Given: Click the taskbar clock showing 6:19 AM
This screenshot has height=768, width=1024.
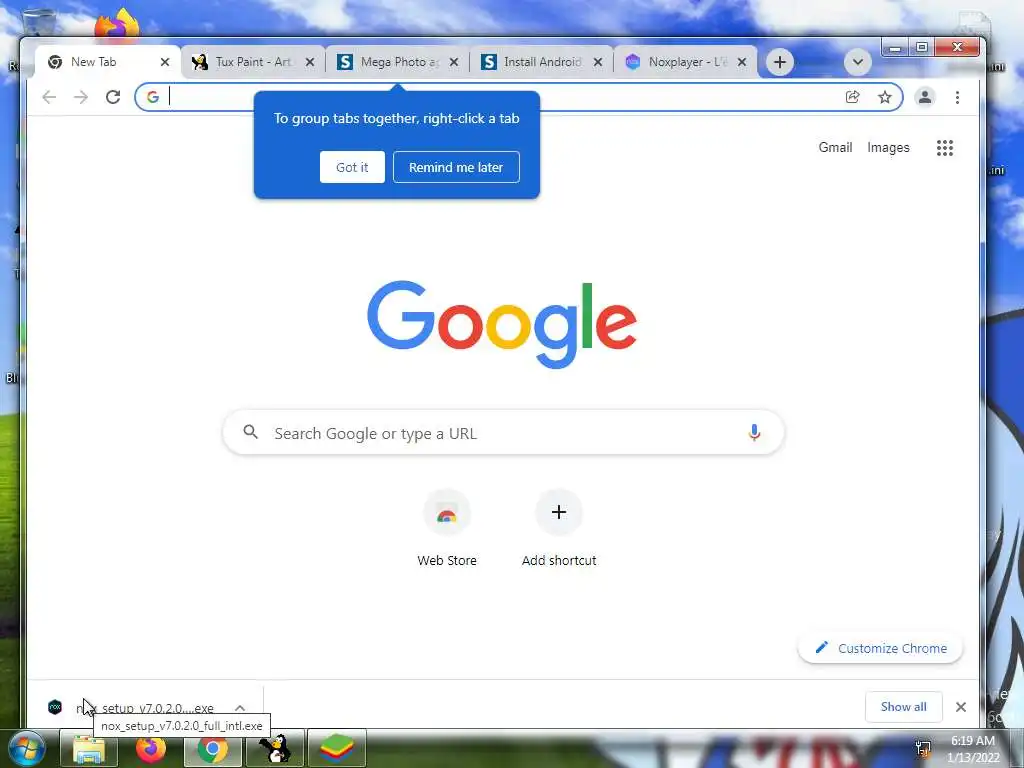Looking at the screenshot, I should (x=973, y=749).
